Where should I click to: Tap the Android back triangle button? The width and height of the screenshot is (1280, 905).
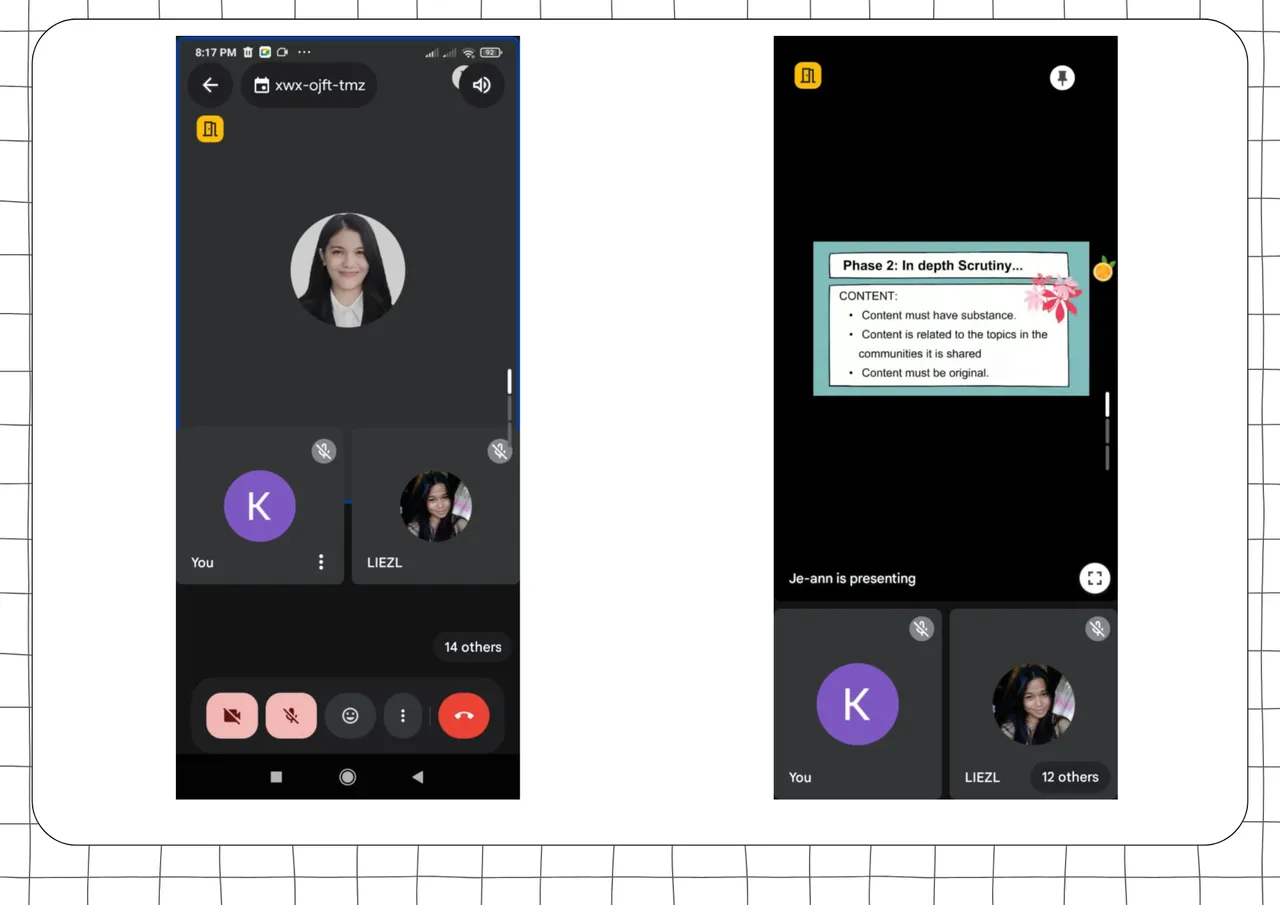[417, 777]
